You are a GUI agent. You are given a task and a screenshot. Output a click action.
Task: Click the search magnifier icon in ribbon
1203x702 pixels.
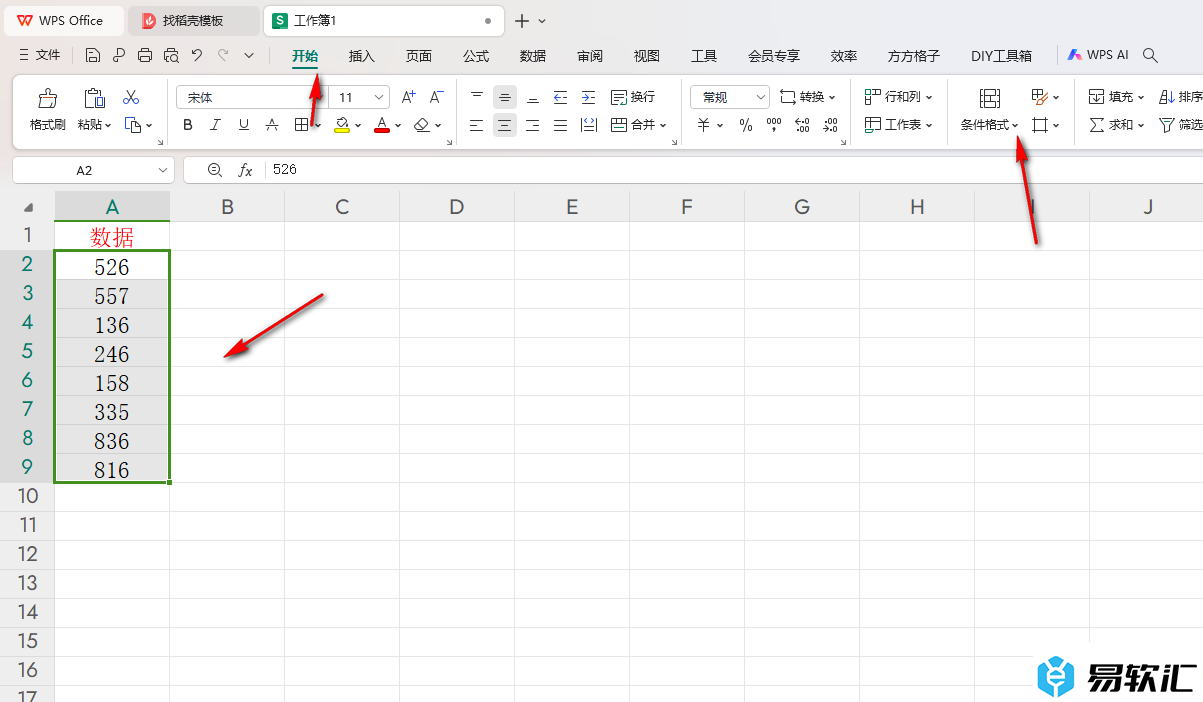click(1151, 56)
